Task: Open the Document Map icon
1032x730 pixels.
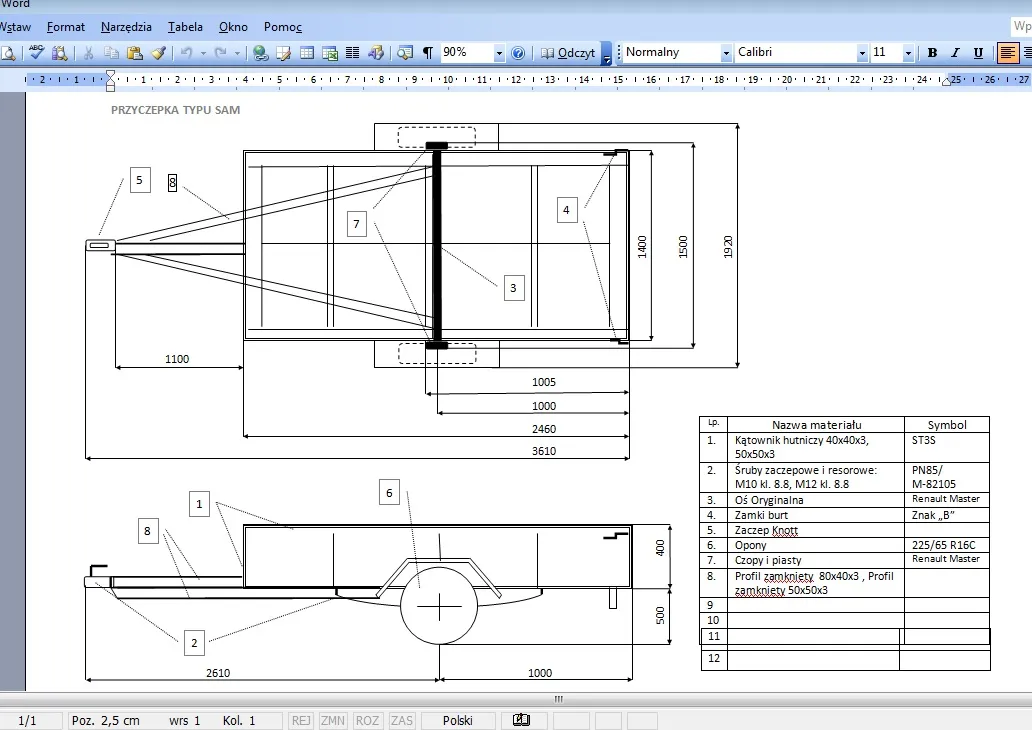Action: pos(405,53)
